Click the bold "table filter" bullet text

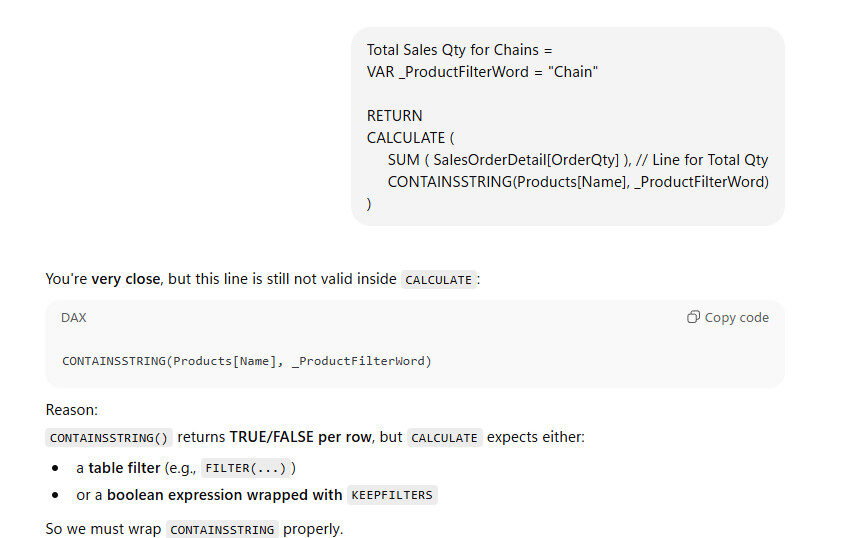point(124,467)
